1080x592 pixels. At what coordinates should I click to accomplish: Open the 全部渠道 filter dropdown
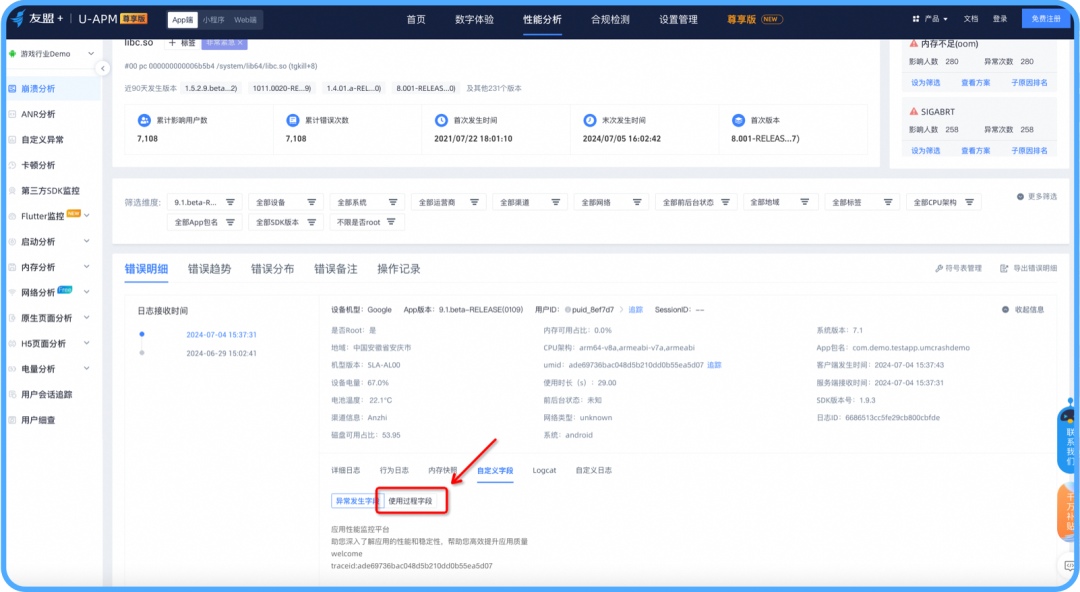530,203
